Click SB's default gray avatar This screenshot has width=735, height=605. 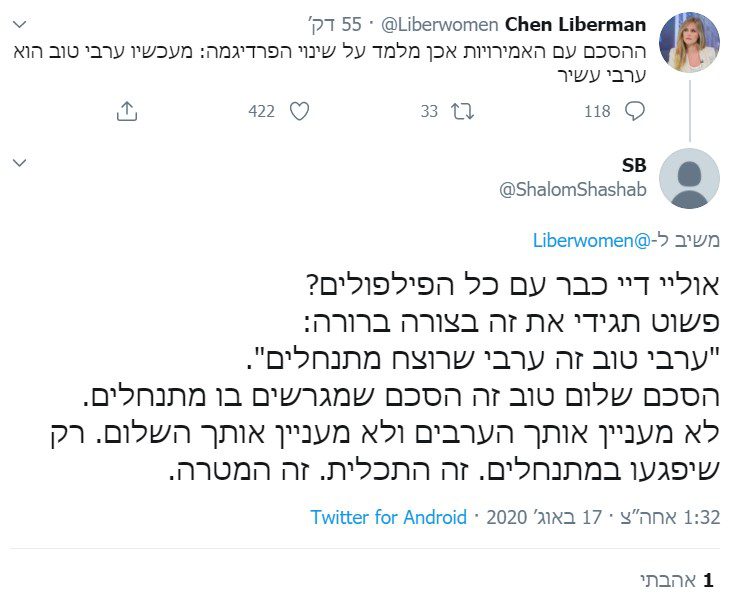click(690, 178)
